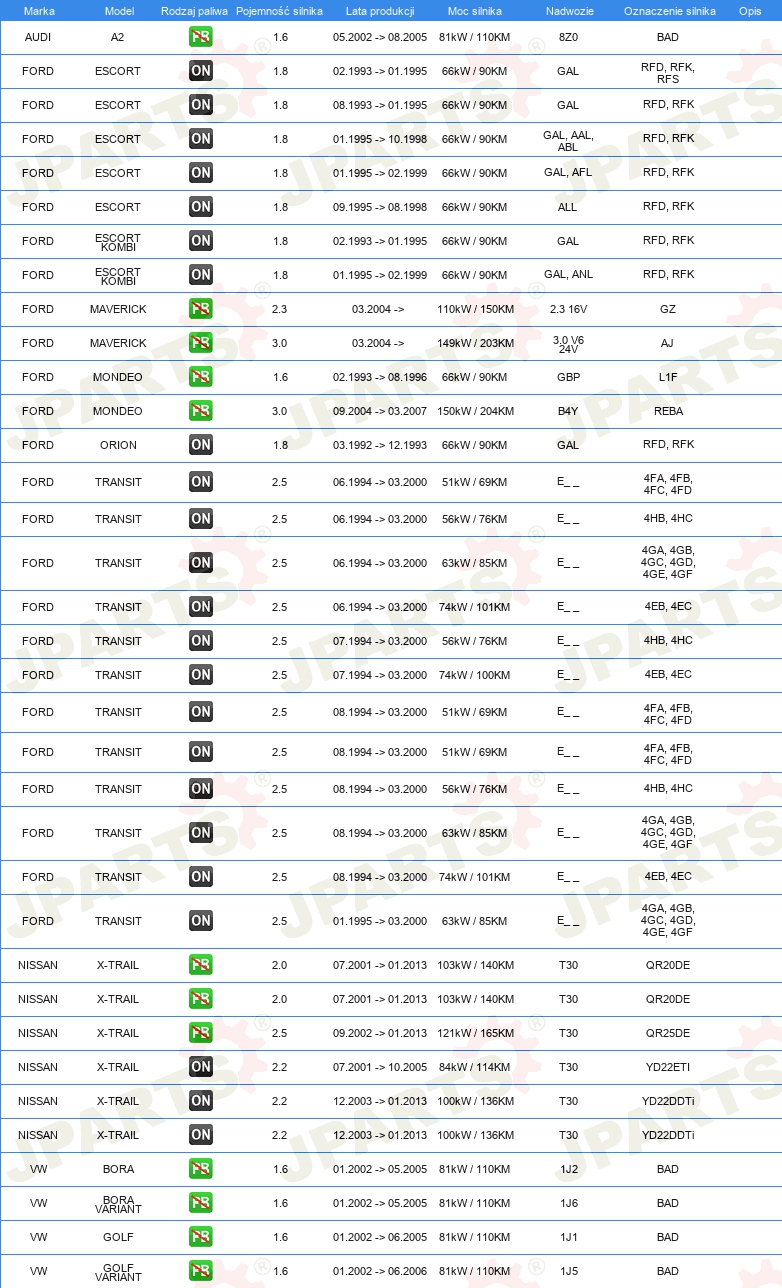Select the ON icon in the GAL, AAL, ABL Escort row
This screenshot has width=782, height=1288.
[201, 139]
